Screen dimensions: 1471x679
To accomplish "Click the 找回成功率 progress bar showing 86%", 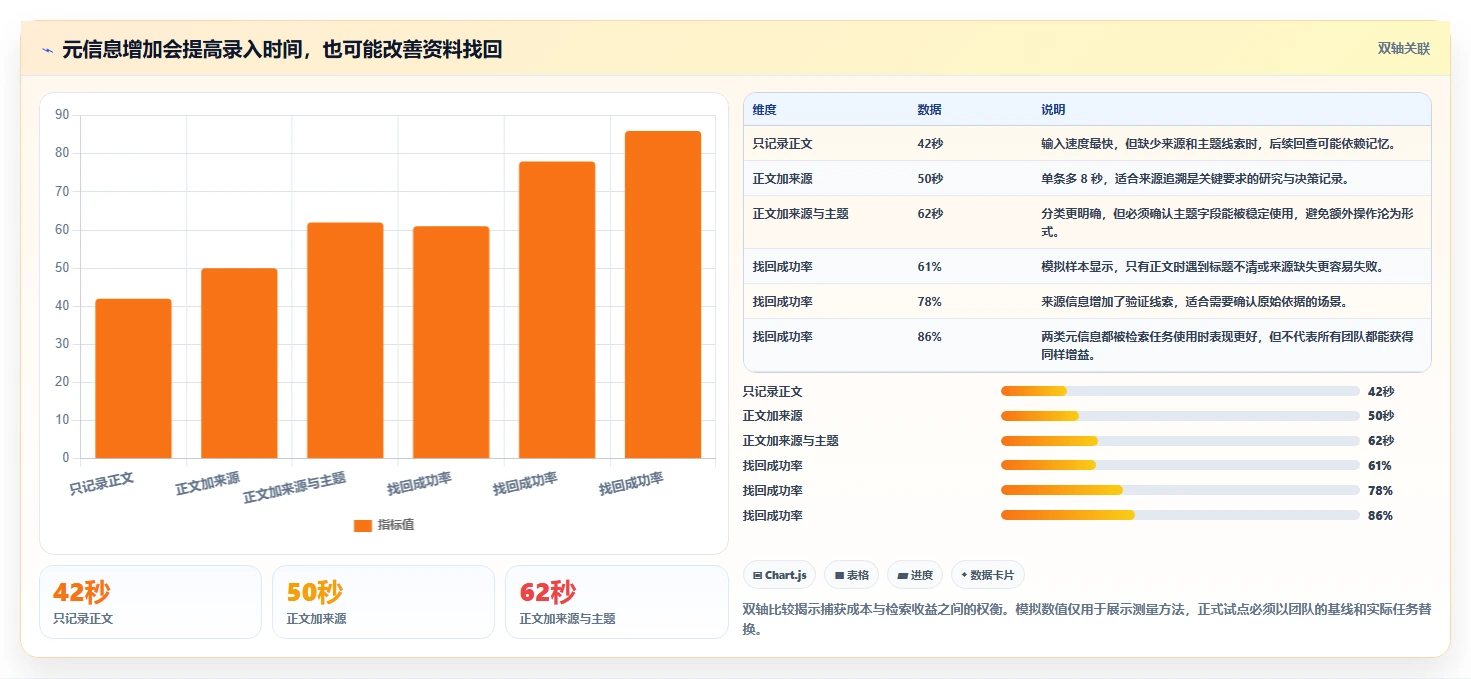I will click(x=1180, y=515).
